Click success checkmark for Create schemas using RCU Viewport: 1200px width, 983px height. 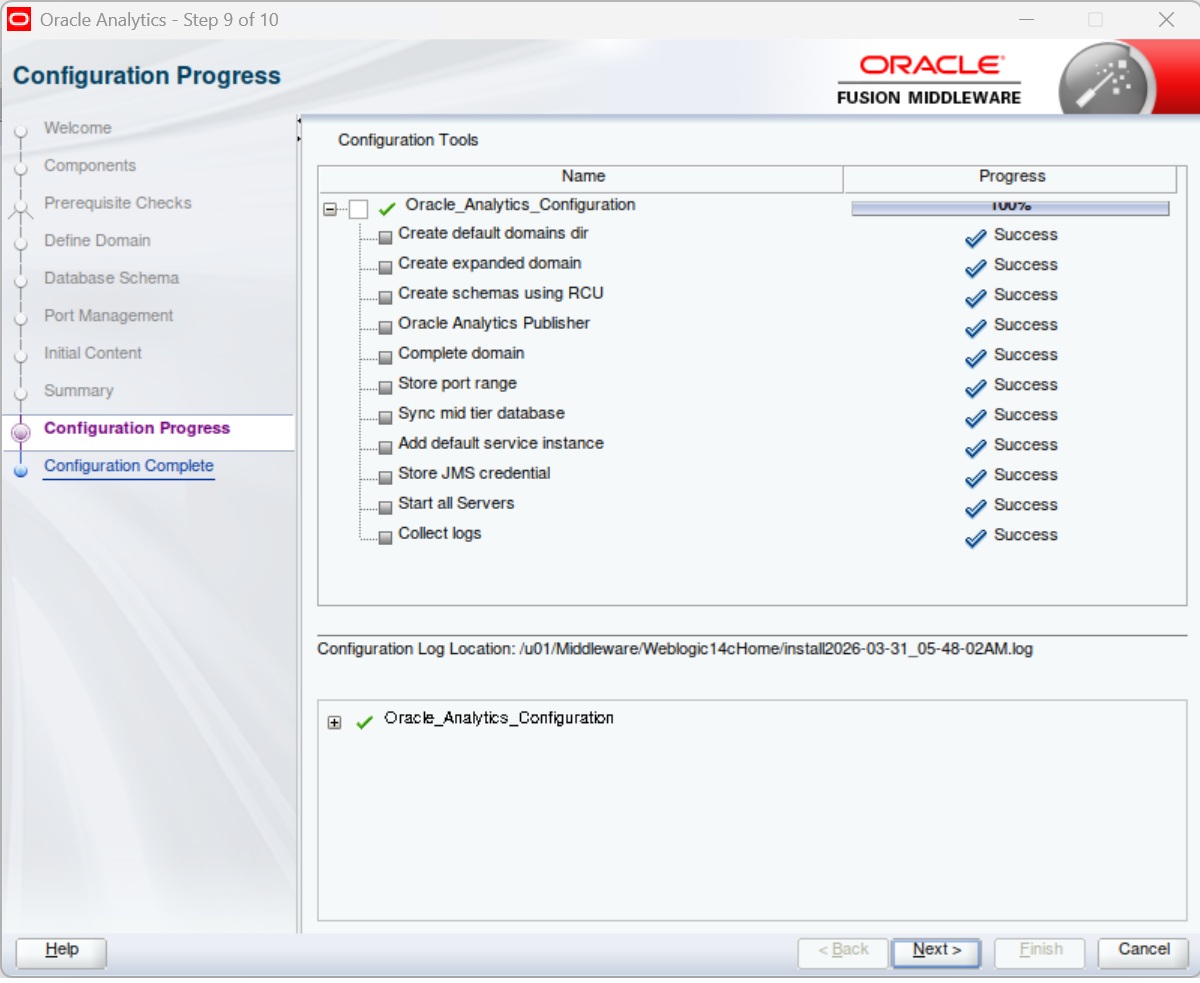tap(976, 298)
